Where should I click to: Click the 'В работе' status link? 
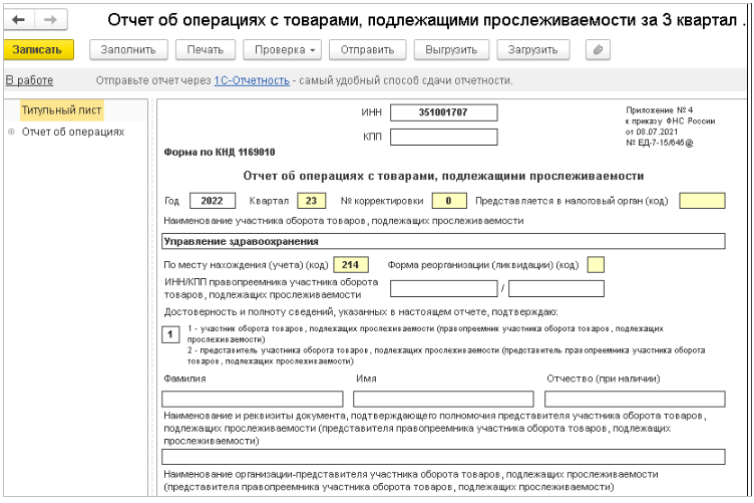[x=29, y=80]
